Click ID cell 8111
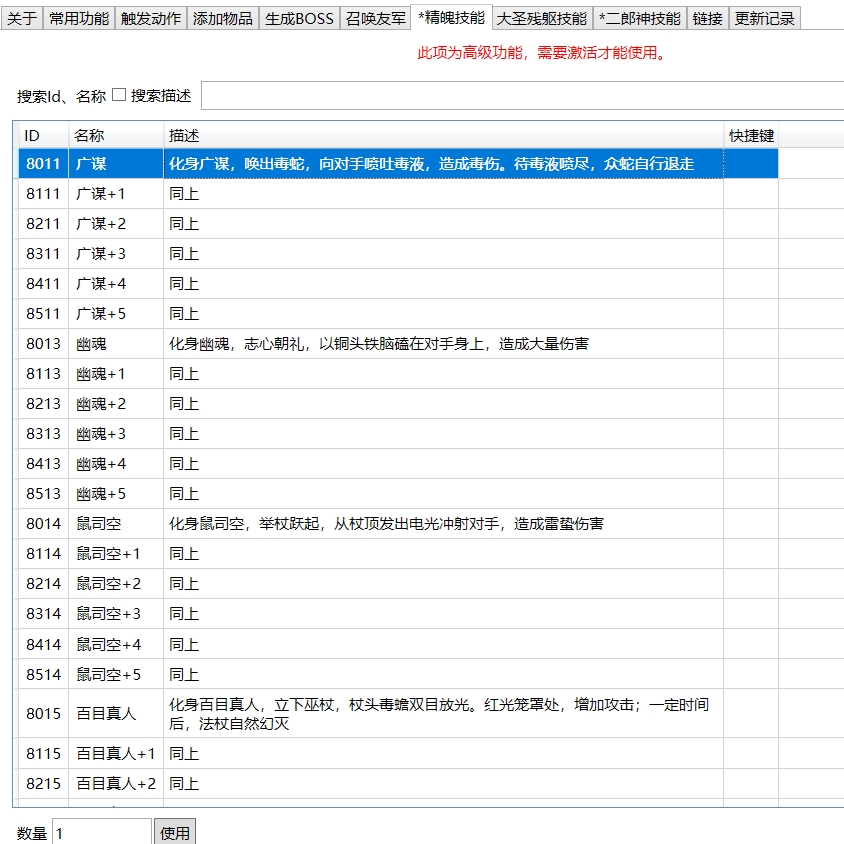This screenshot has width=844, height=844. (x=44, y=194)
